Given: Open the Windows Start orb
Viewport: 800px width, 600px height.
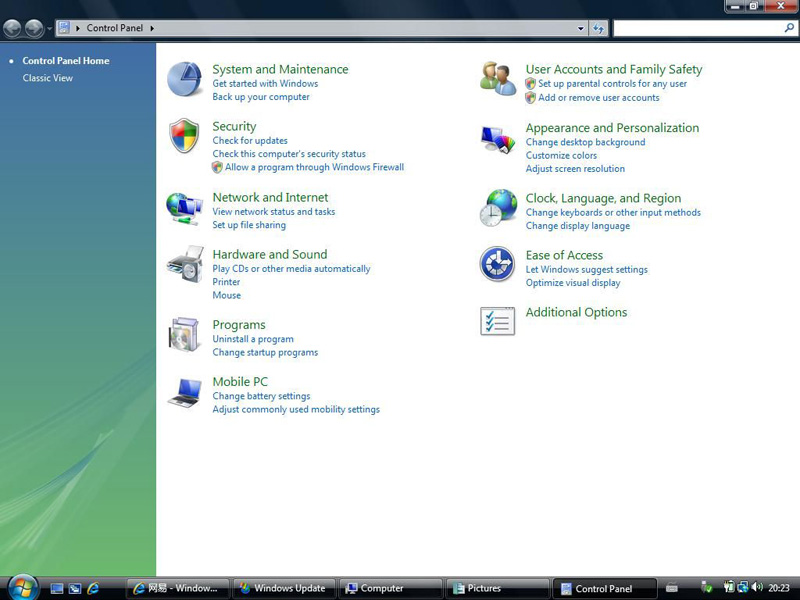Looking at the screenshot, I should click(x=22, y=587).
